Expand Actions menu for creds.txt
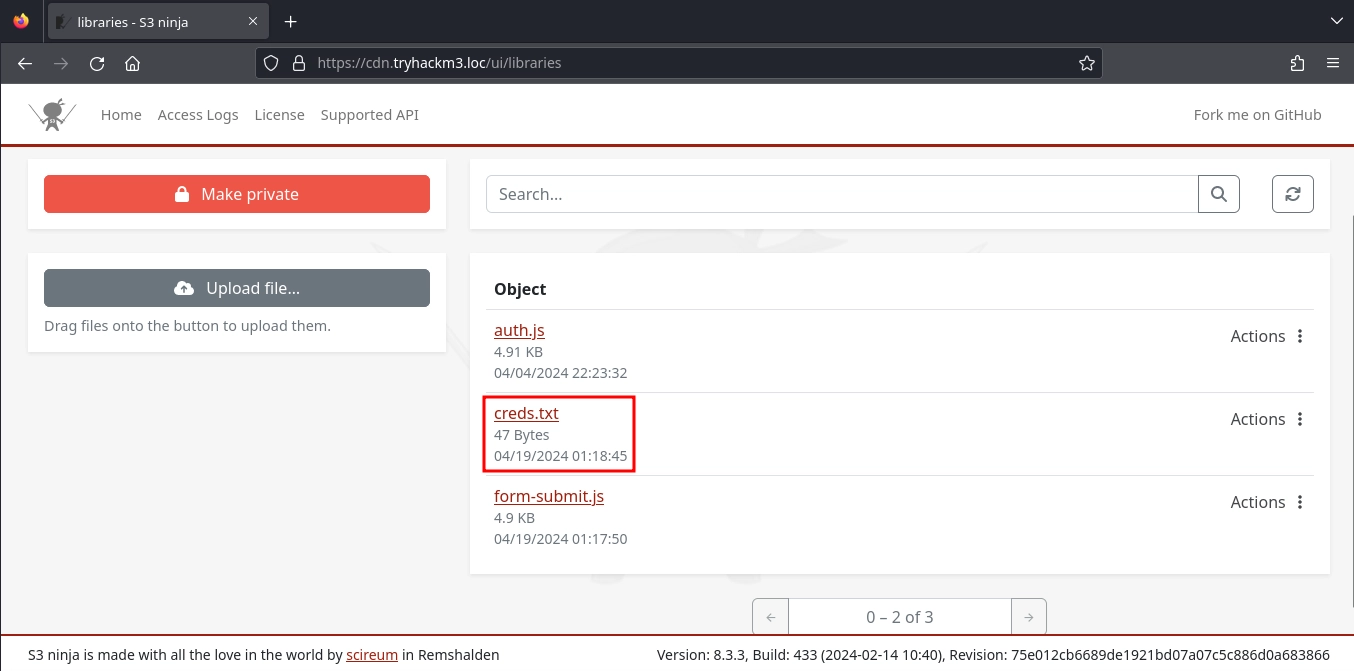This screenshot has width=1354, height=671. tap(1268, 419)
